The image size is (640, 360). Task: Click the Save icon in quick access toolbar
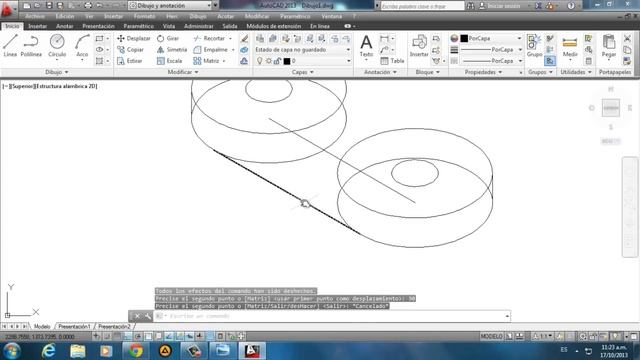pyautogui.click(x=49, y=6)
